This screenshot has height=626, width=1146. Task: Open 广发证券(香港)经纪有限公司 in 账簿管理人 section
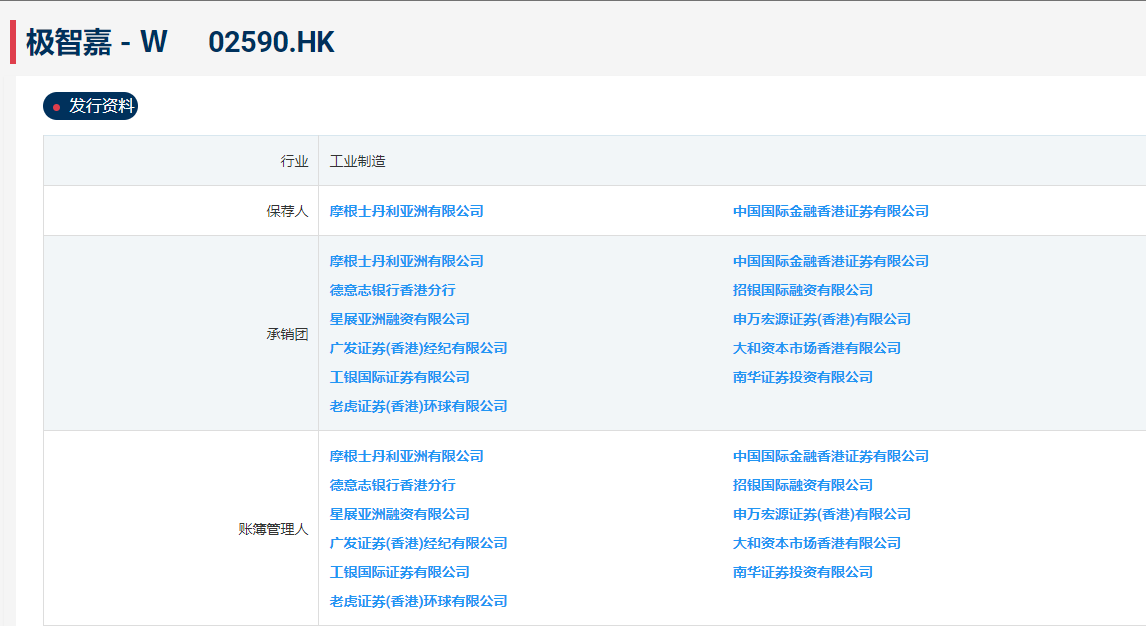pyautogui.click(x=418, y=543)
